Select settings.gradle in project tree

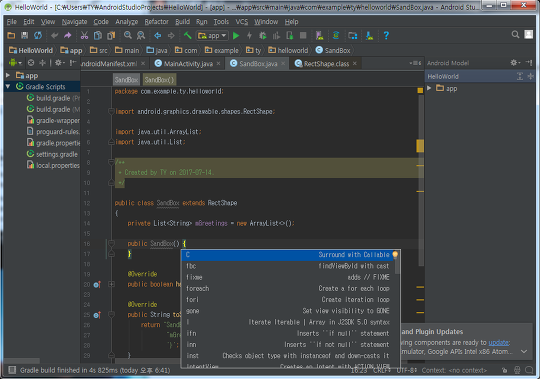(52, 154)
